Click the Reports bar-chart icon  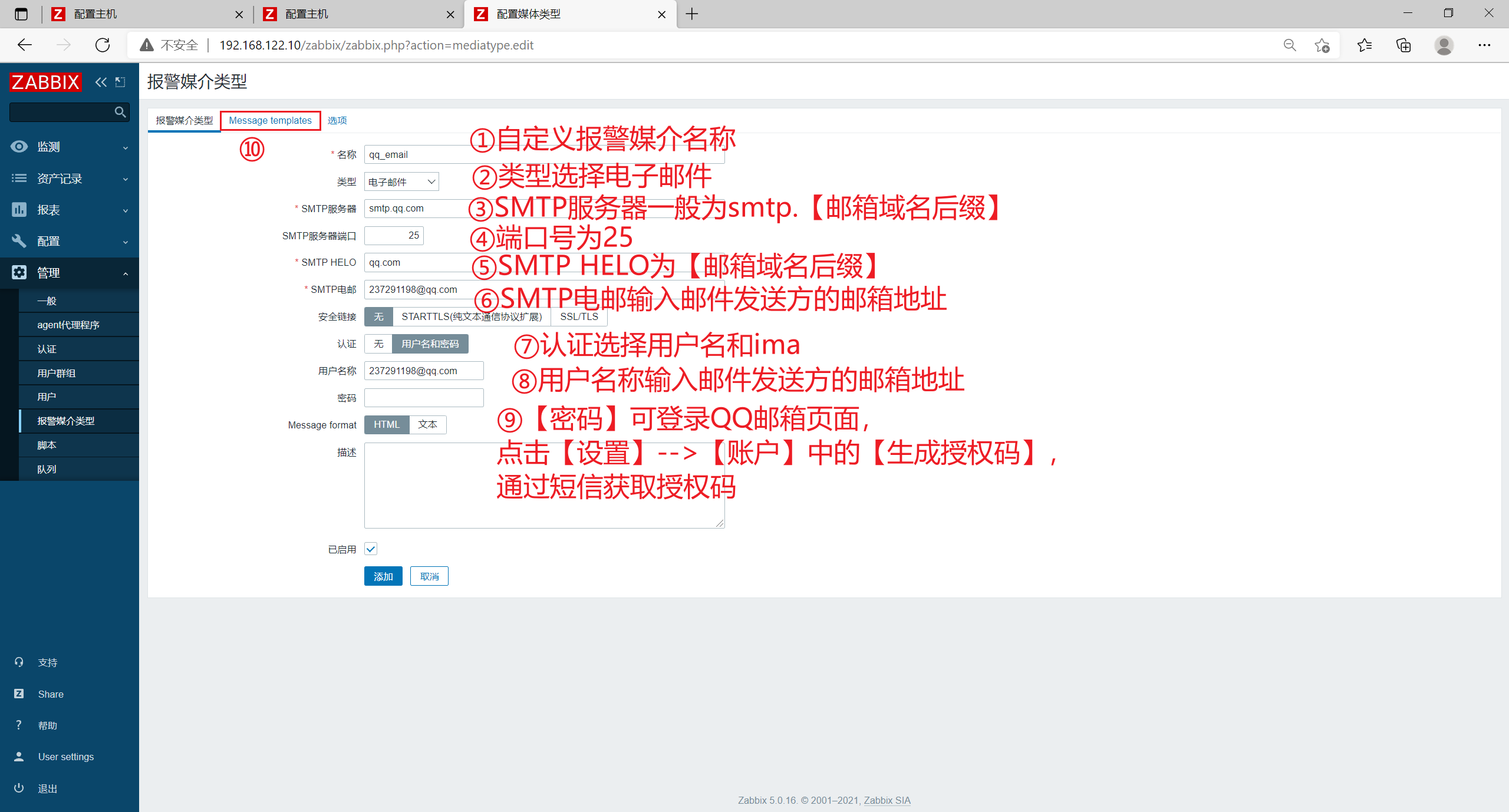pyautogui.click(x=19, y=209)
